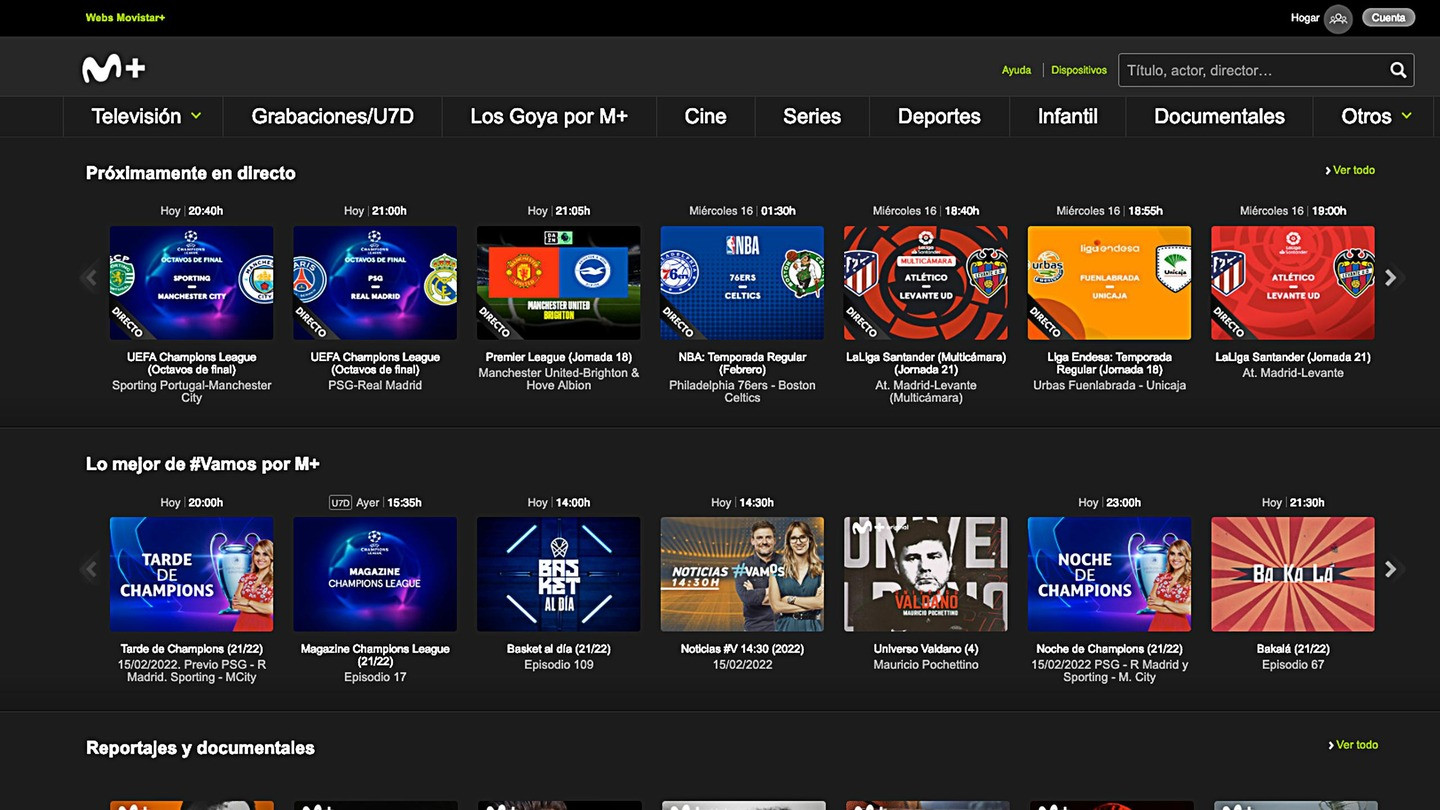Click 'Reportajes y documentales' heading
This screenshot has width=1440, height=810.
(x=200, y=748)
